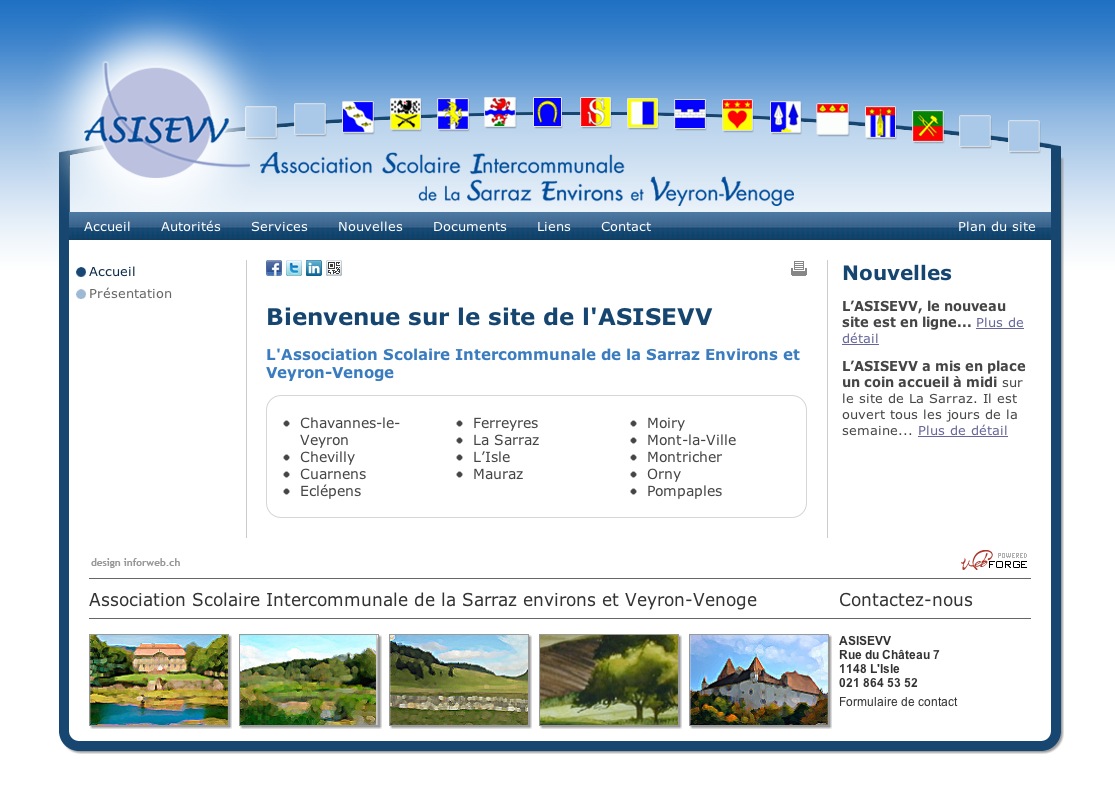The image size is (1115, 811).
Task: Open the large tree painting thumbnail
Action: [x=609, y=680]
